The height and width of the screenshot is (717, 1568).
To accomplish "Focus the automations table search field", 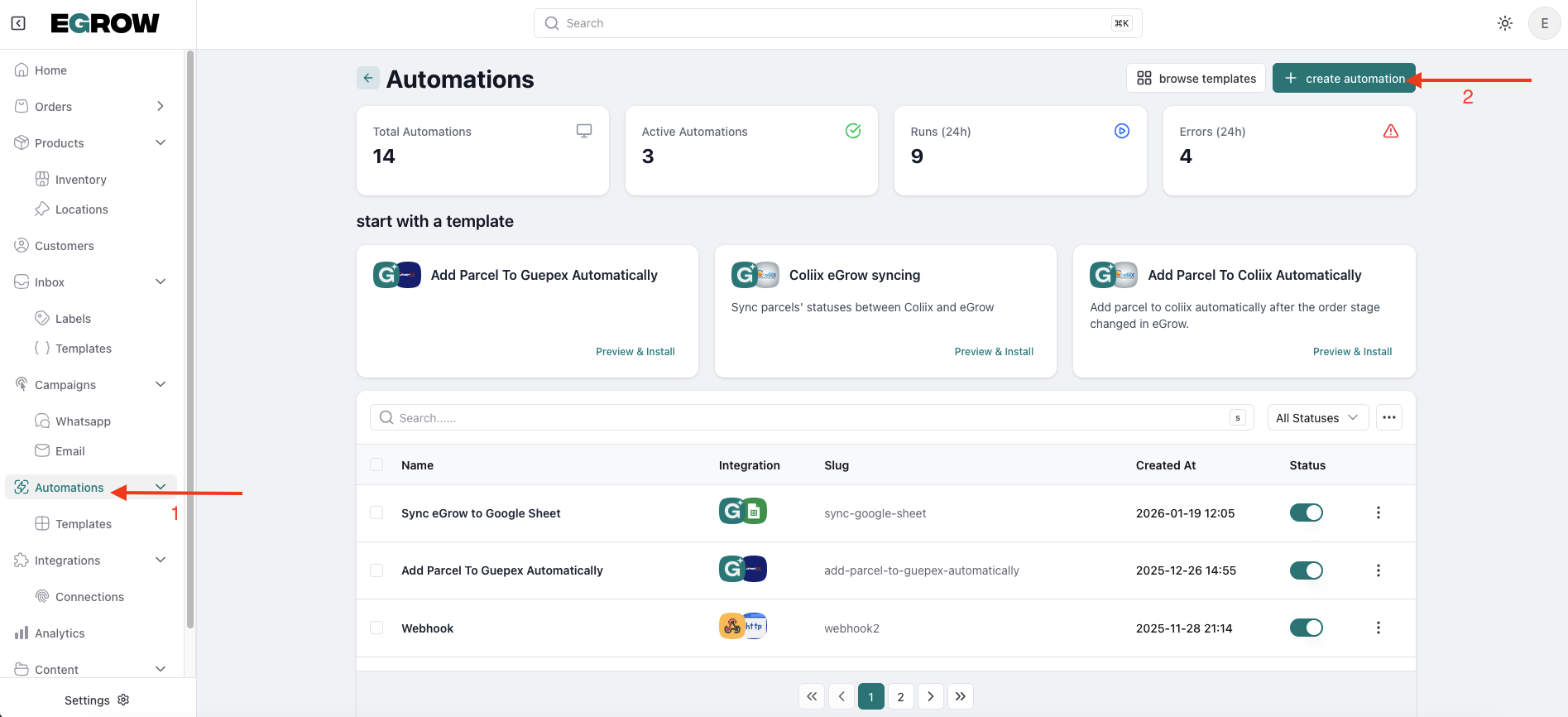I will point(811,417).
